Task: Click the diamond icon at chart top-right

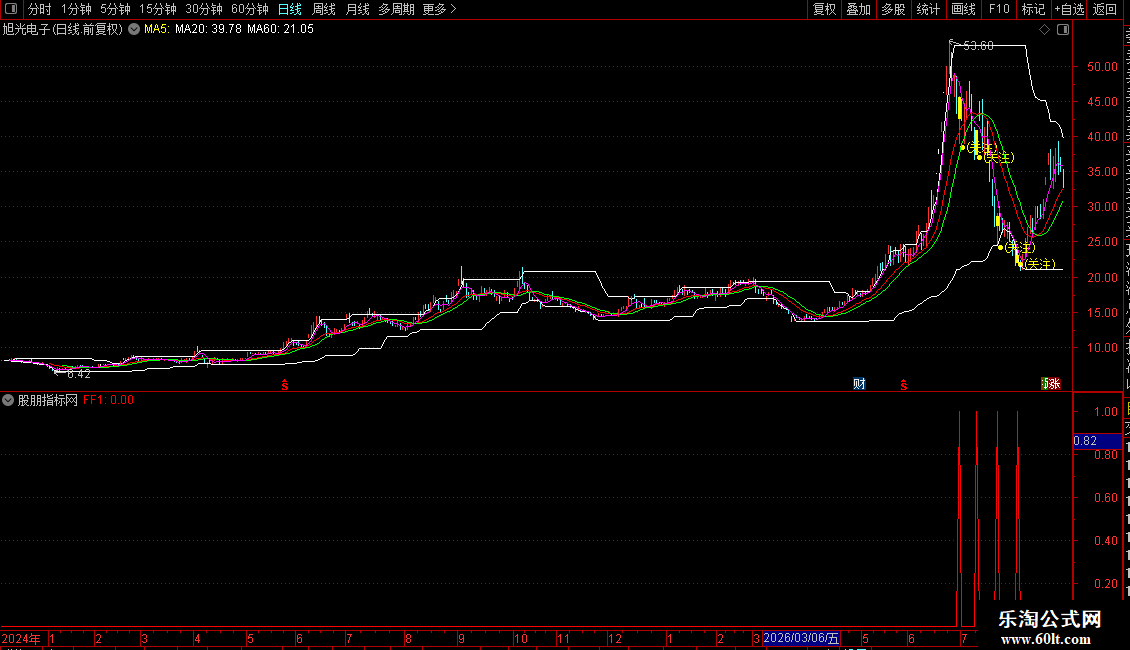Action: [x=1044, y=30]
